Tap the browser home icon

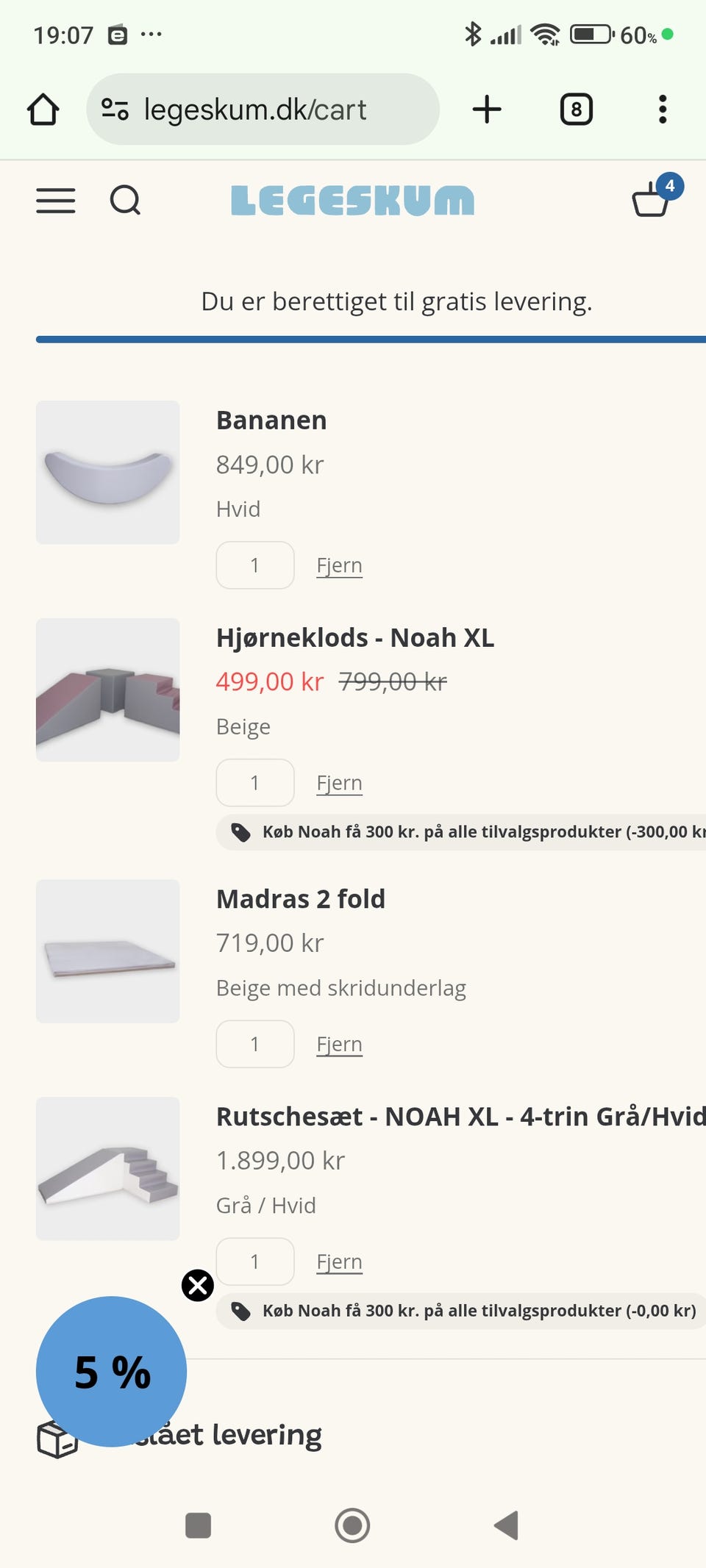(x=43, y=110)
